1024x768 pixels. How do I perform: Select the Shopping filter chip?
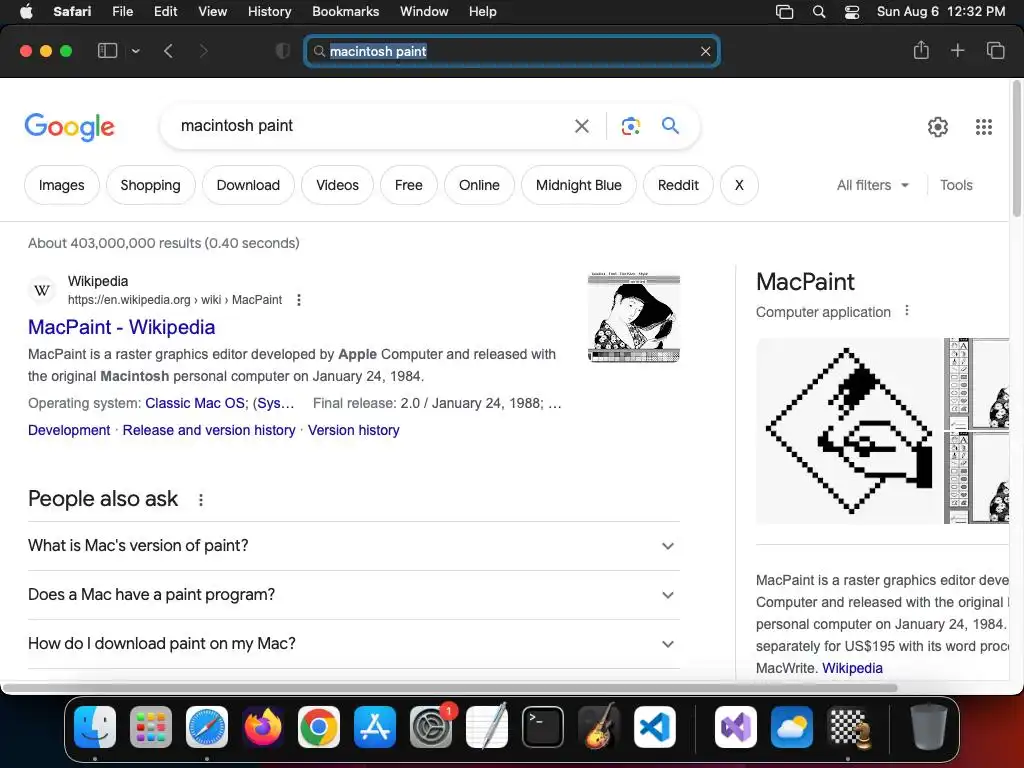click(150, 185)
